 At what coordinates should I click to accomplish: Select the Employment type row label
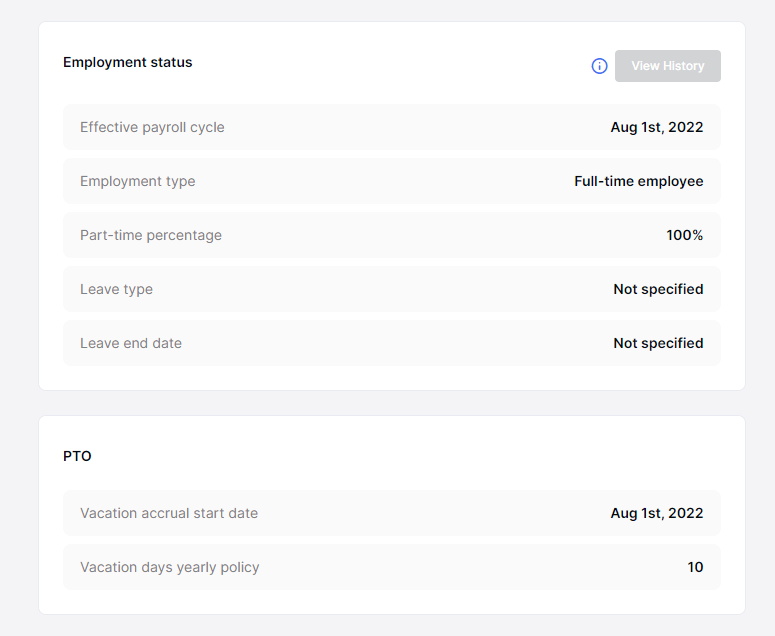137,181
